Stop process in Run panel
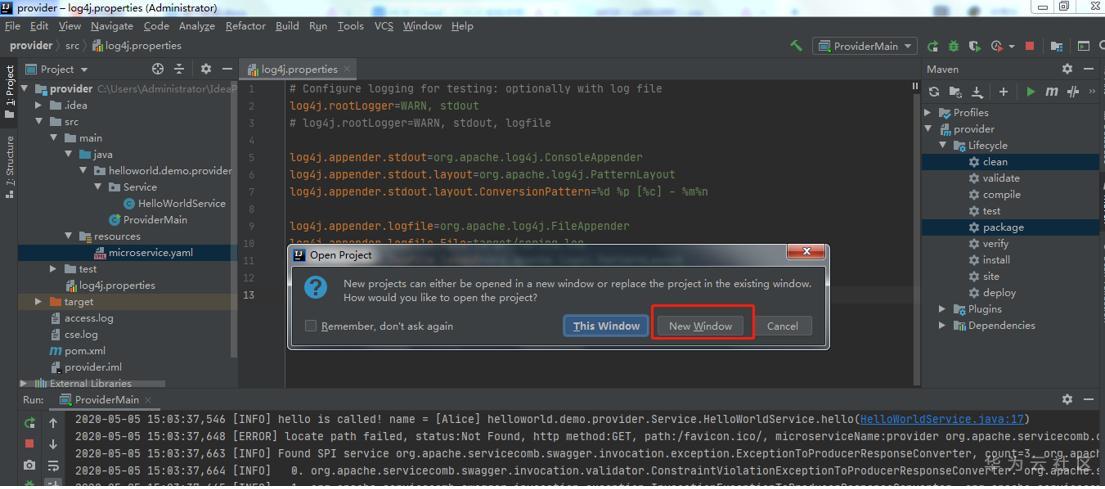 [30, 444]
